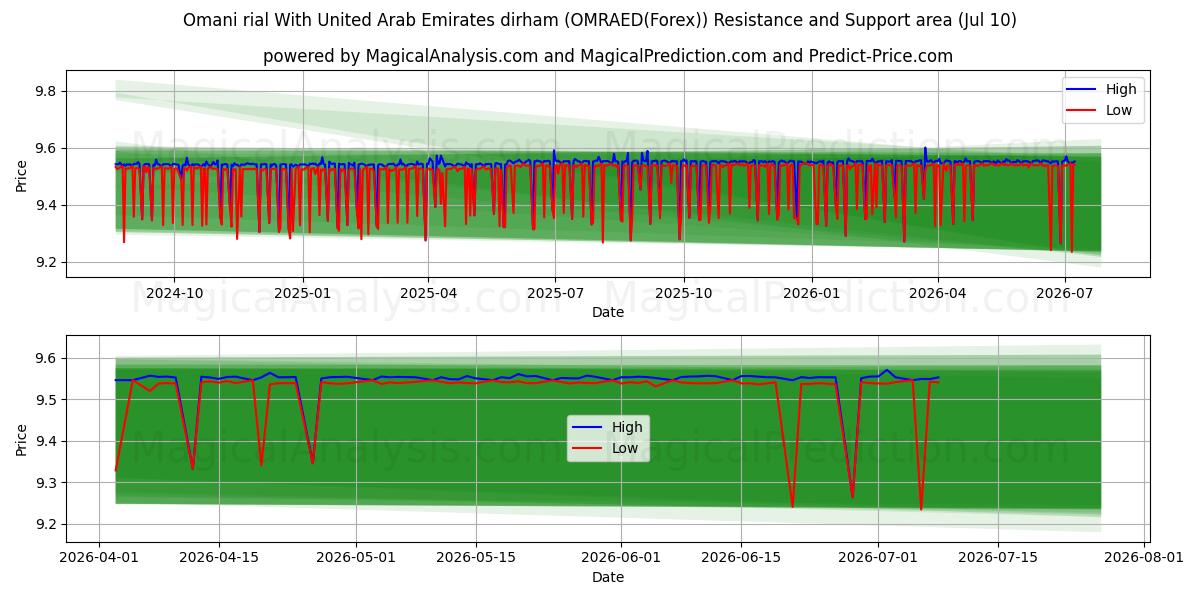Click the 'Date' x-axis label of lower chart
This screenshot has height=600, width=1200.
[608, 577]
